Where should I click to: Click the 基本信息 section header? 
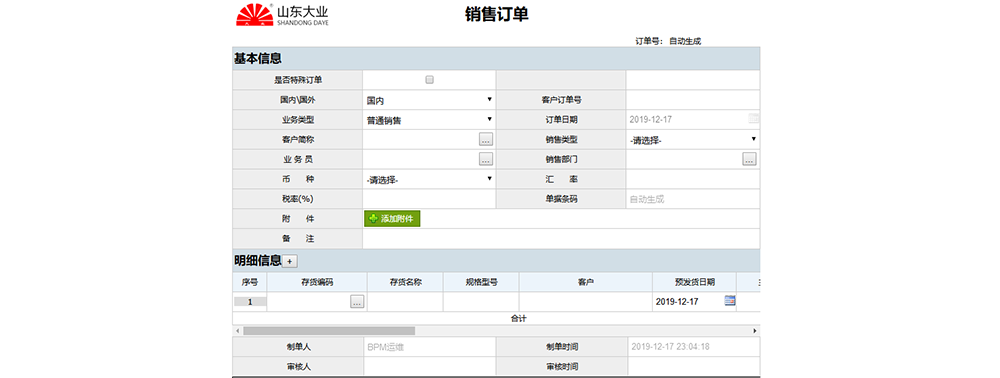pos(496,59)
